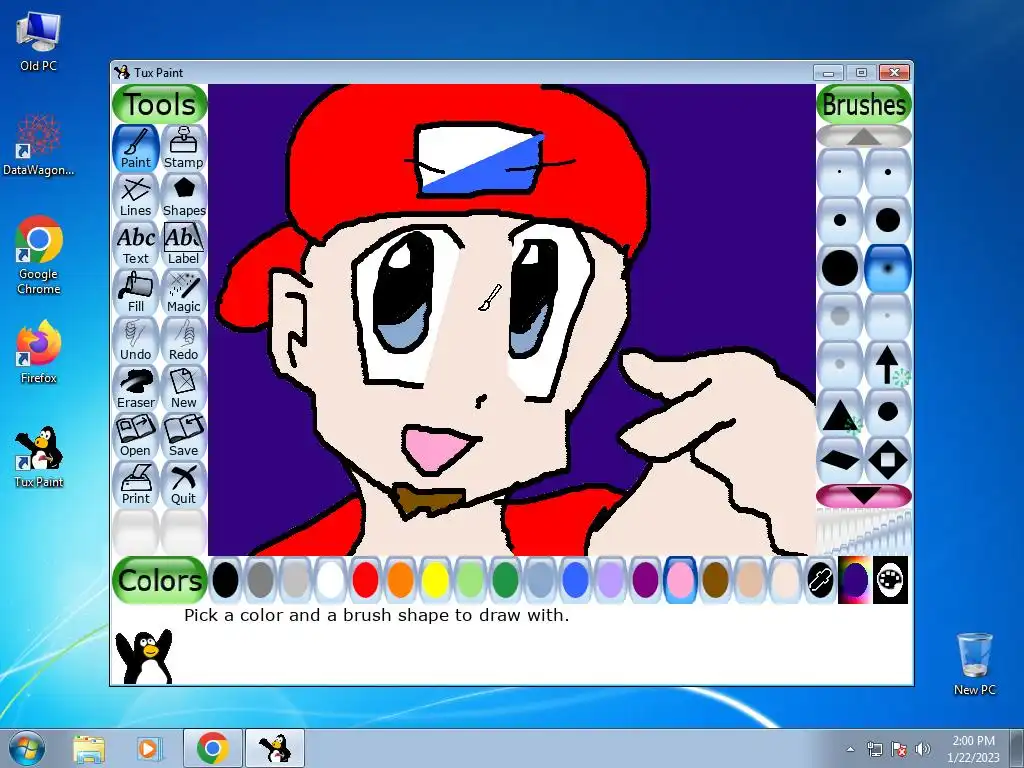
Task: Select the Eraser tool
Action: 136,389
